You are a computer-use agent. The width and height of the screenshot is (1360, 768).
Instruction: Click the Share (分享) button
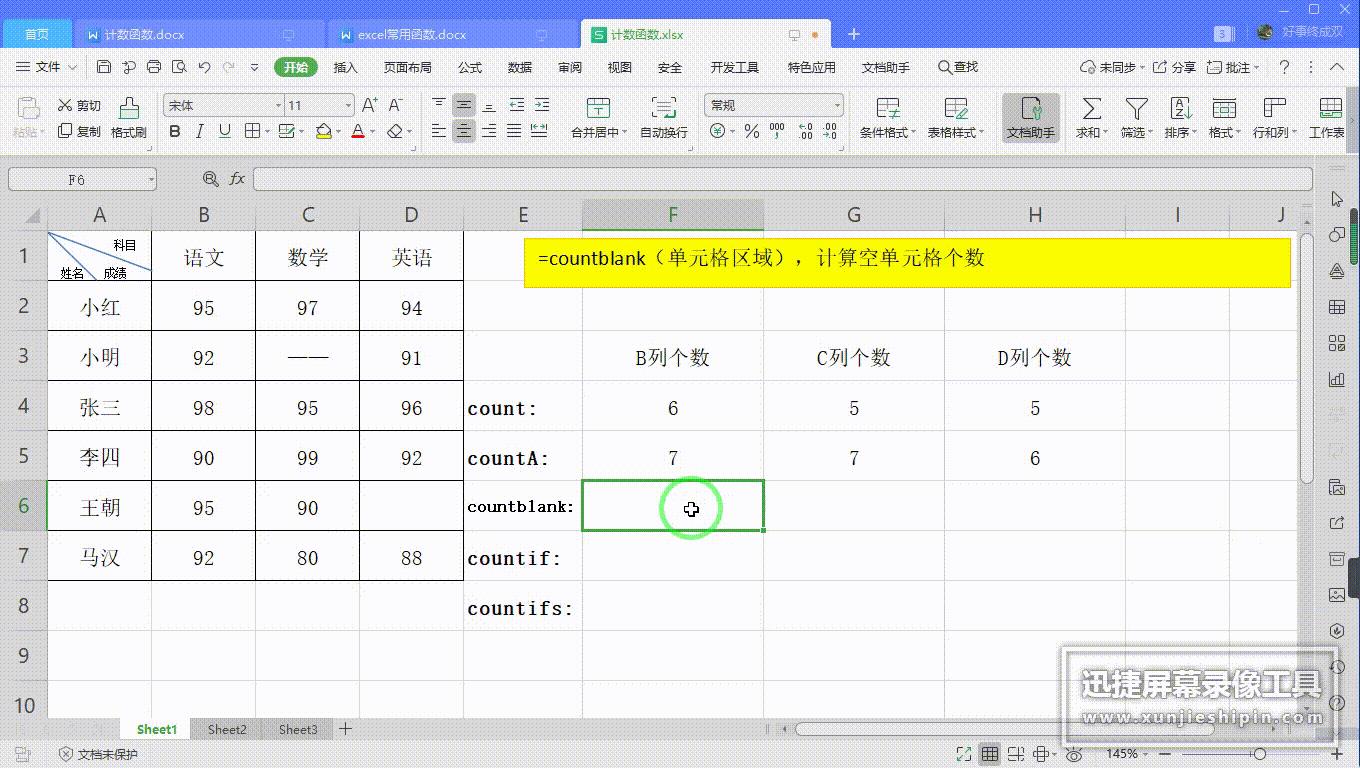pyautogui.click(x=1174, y=67)
